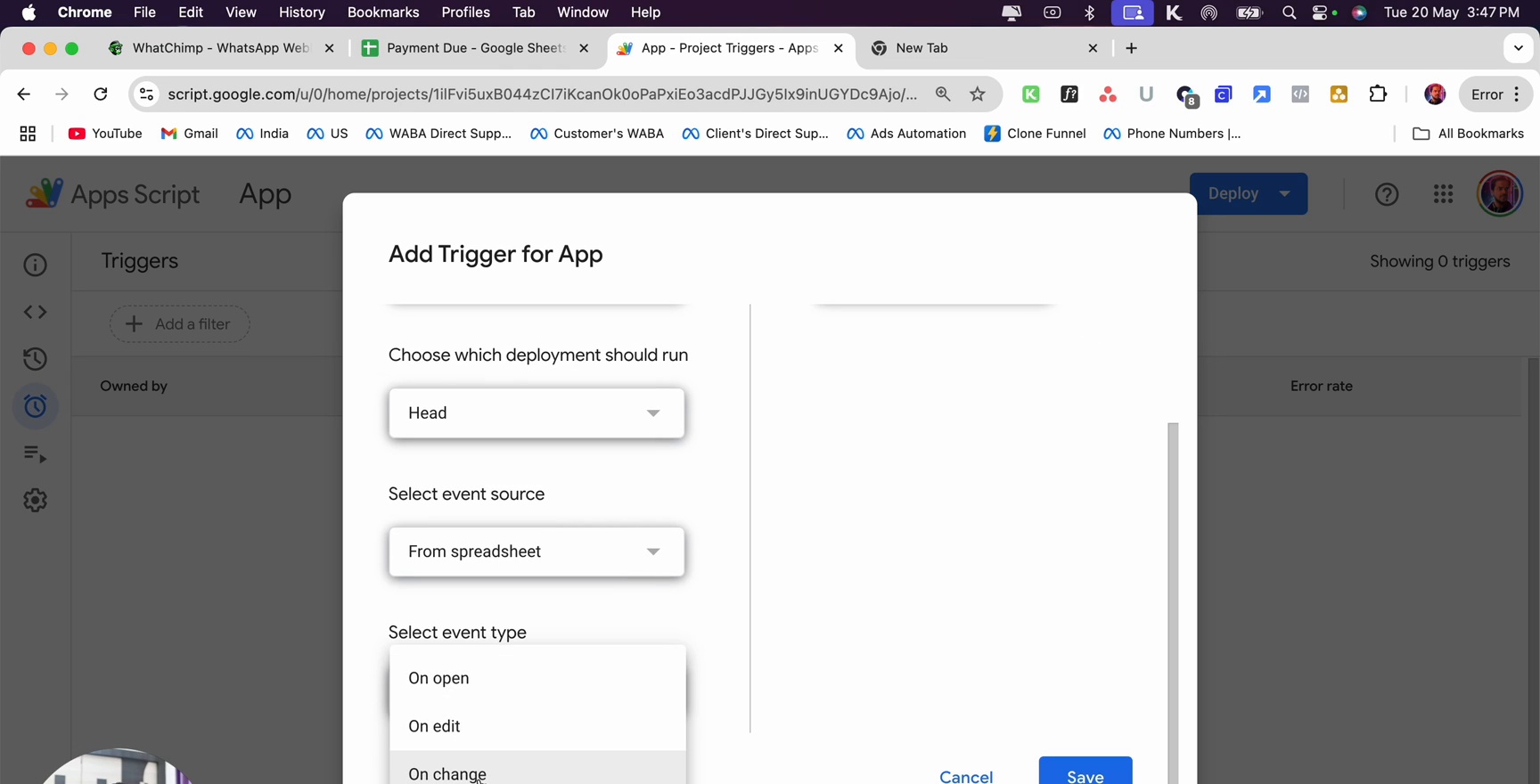Bookmark this page with star icon
Viewport: 1540px width, 784px height.
[978, 94]
